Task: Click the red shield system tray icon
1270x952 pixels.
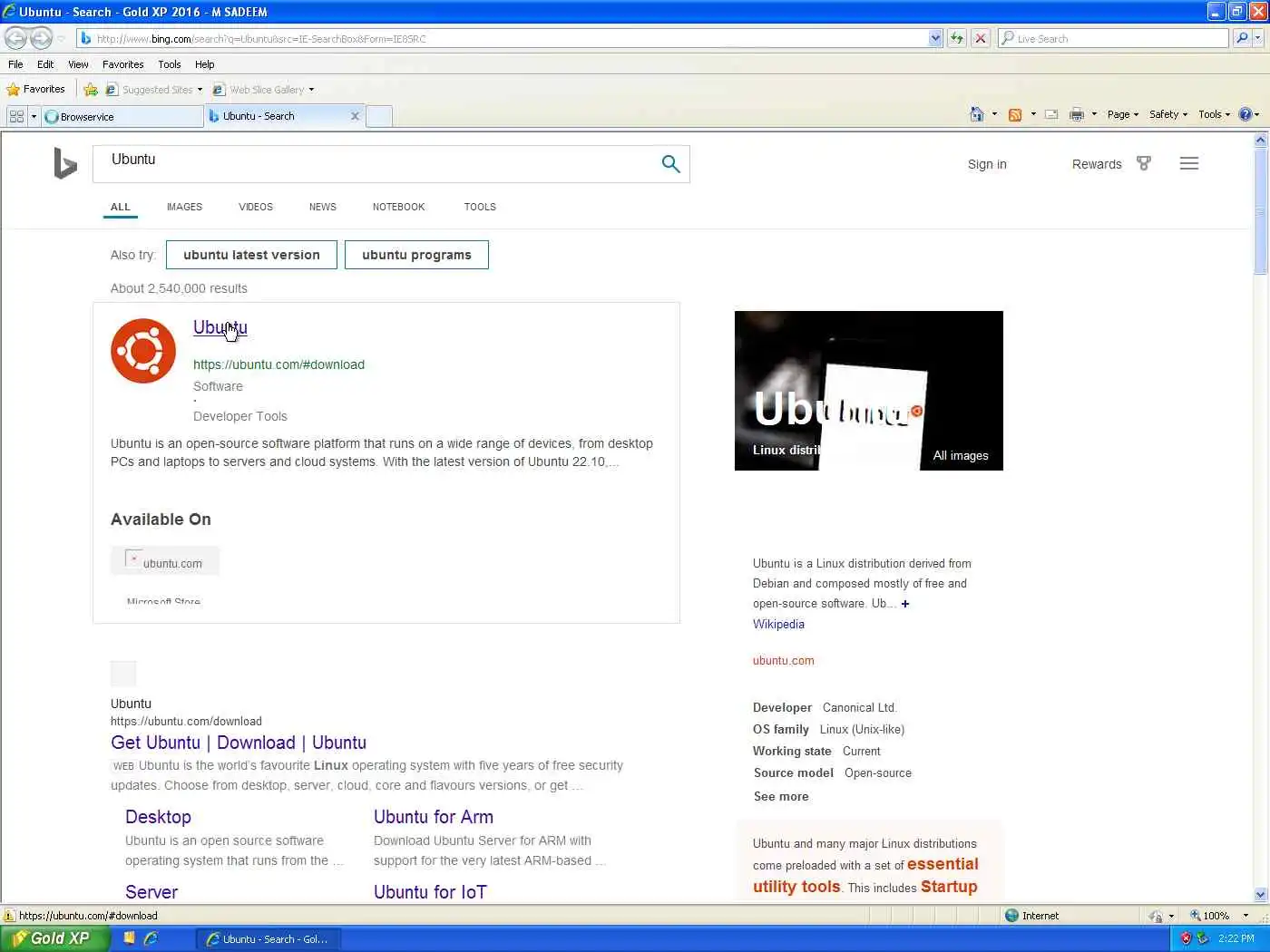Action: [x=1185, y=938]
